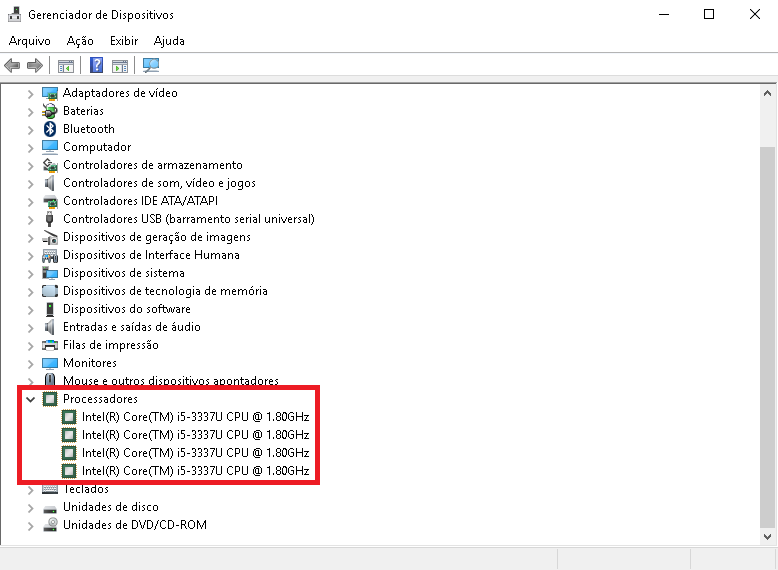
Task: Maximize the Gerenciador de Dispositivos window
Action: point(709,14)
